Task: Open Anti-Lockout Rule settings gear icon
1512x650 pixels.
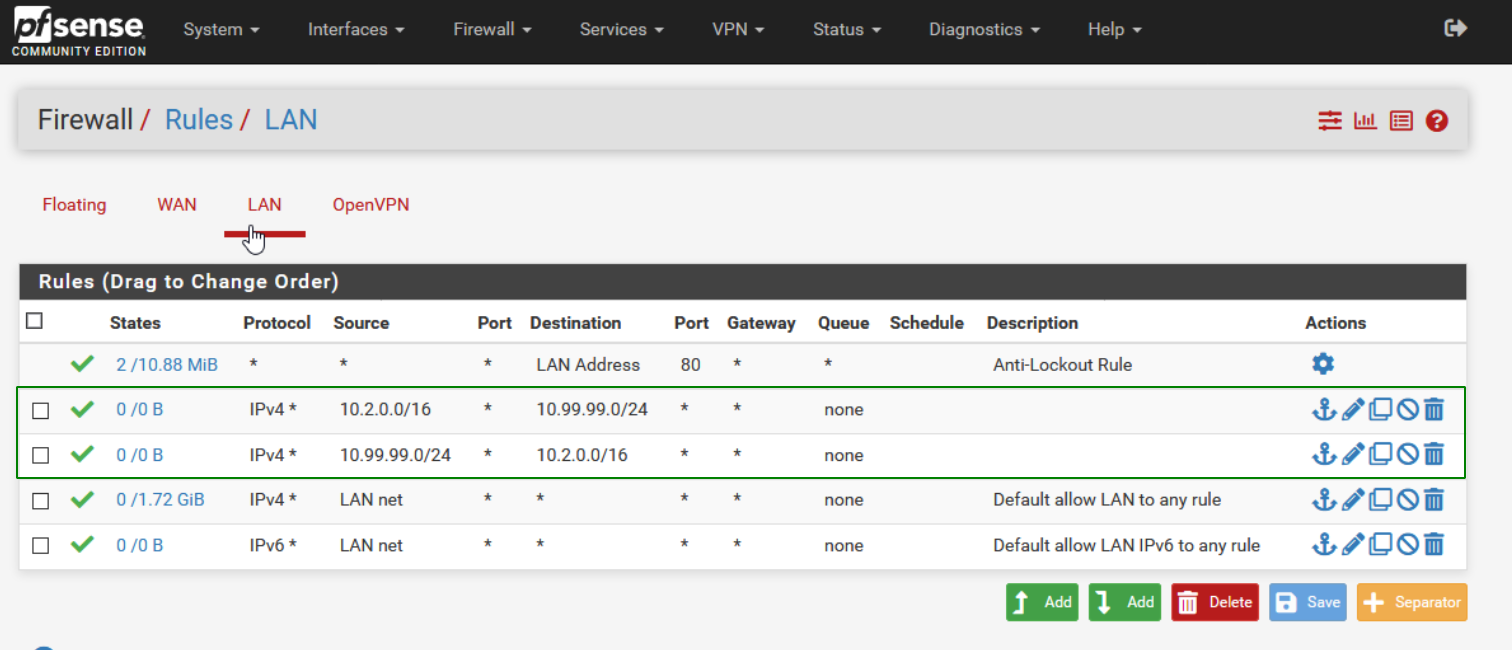Action: (x=1323, y=364)
